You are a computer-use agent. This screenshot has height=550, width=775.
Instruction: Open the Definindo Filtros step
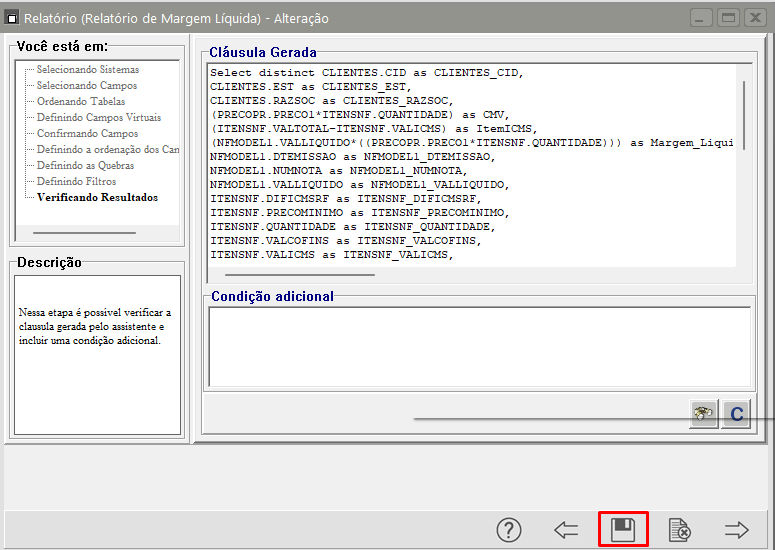coord(76,182)
